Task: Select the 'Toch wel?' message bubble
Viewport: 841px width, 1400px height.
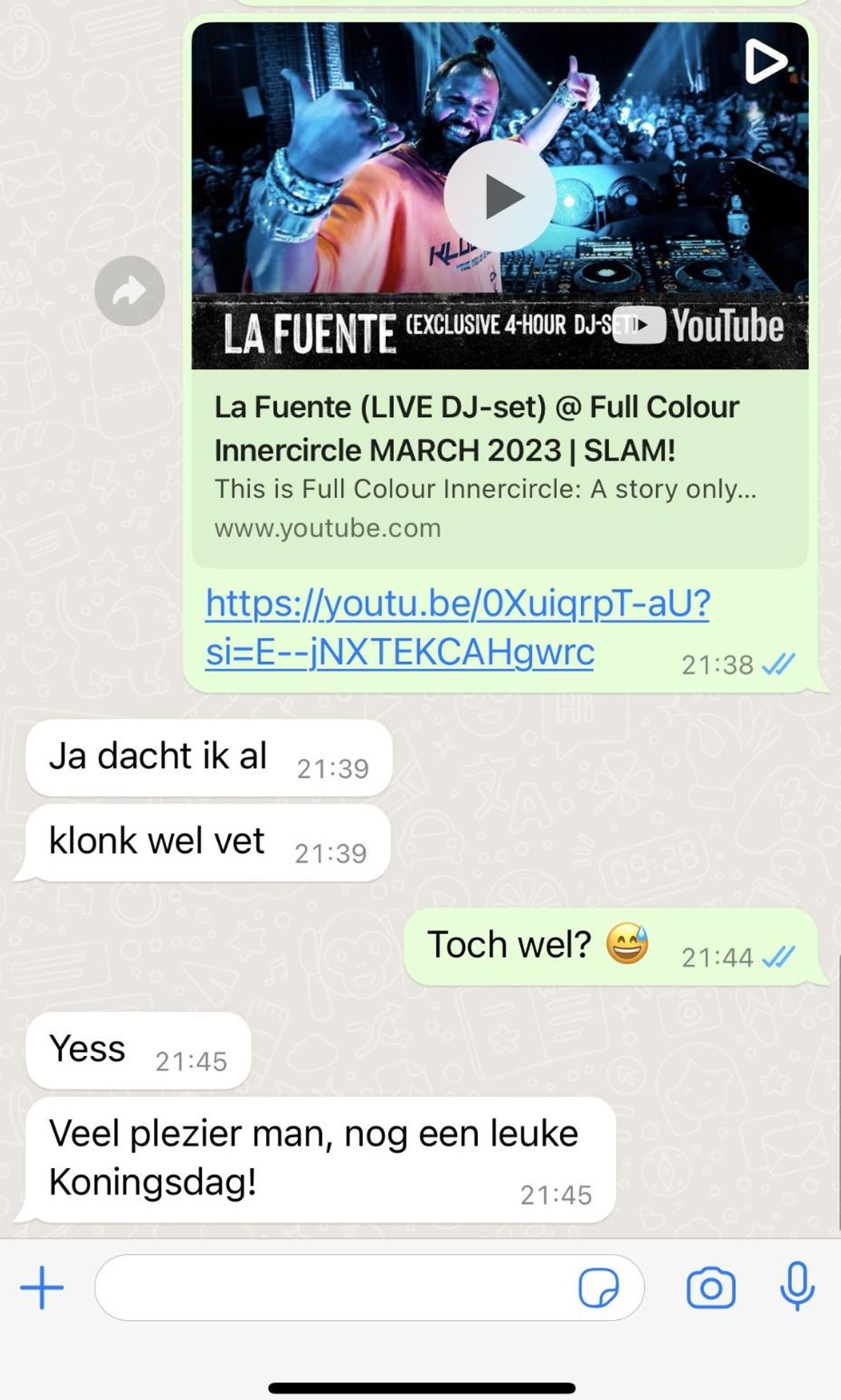Action: 610,946
